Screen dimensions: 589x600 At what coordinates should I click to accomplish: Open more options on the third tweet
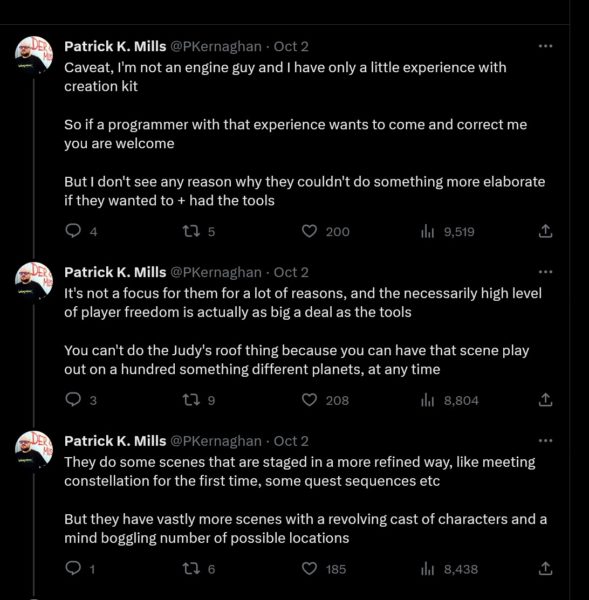point(545,441)
